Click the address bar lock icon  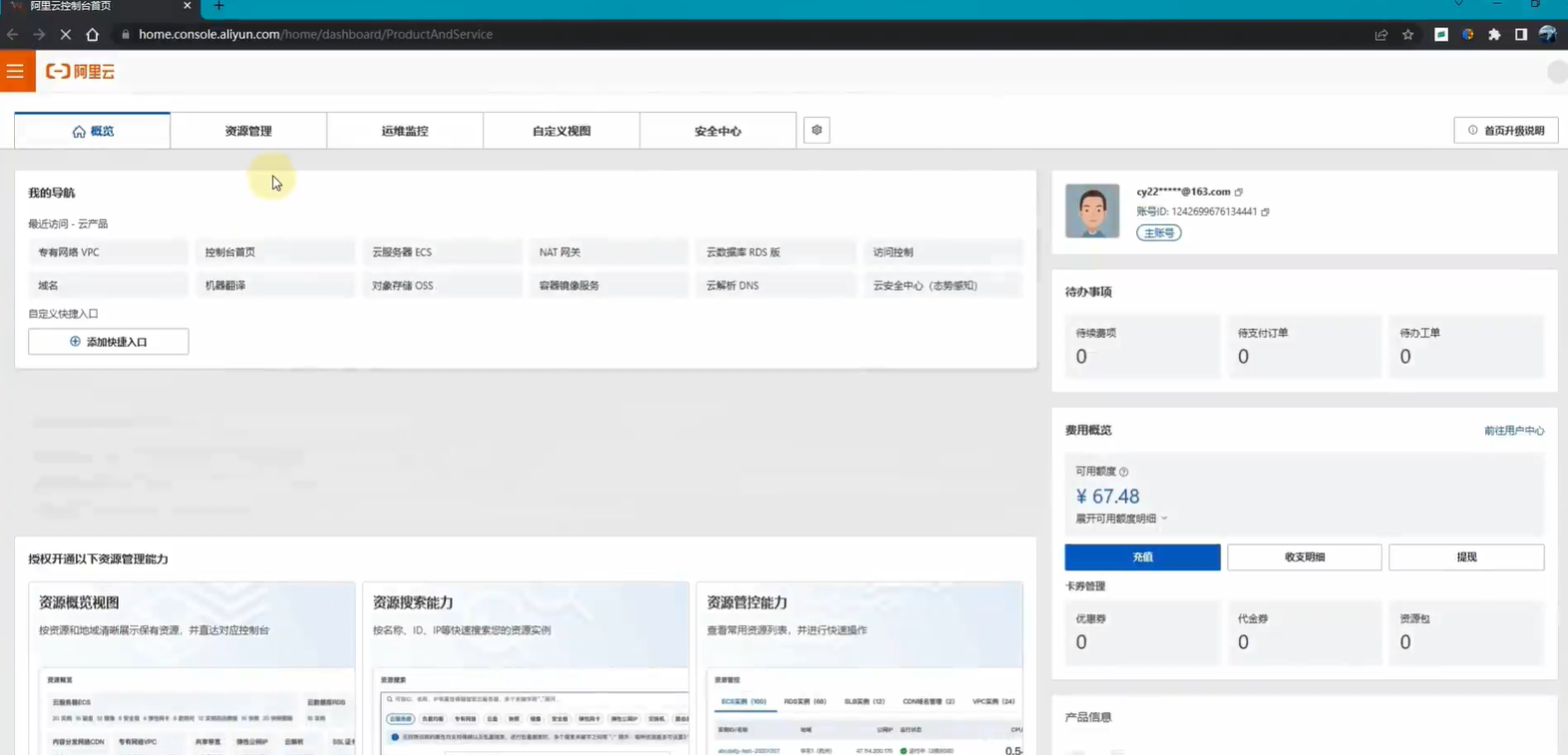pyautogui.click(x=126, y=34)
